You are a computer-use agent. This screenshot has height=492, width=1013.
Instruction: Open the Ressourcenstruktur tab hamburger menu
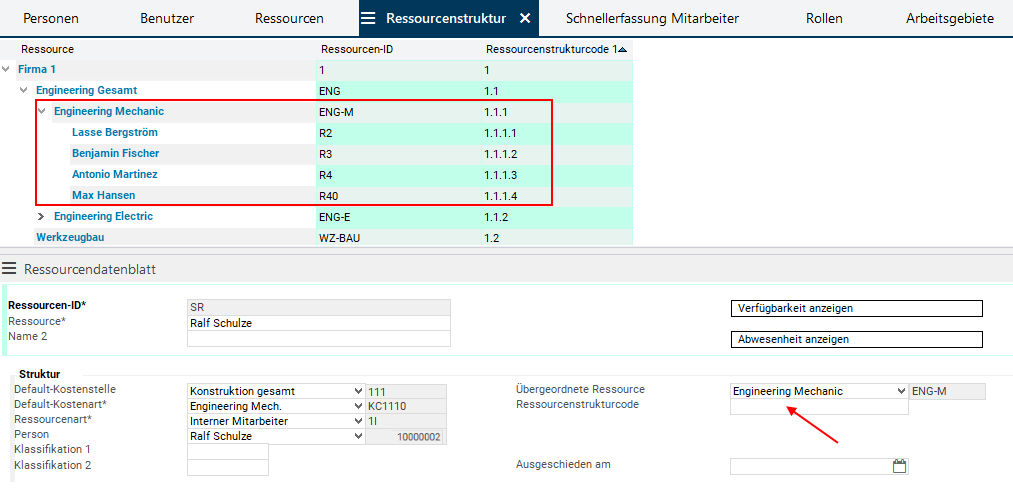(x=368, y=19)
